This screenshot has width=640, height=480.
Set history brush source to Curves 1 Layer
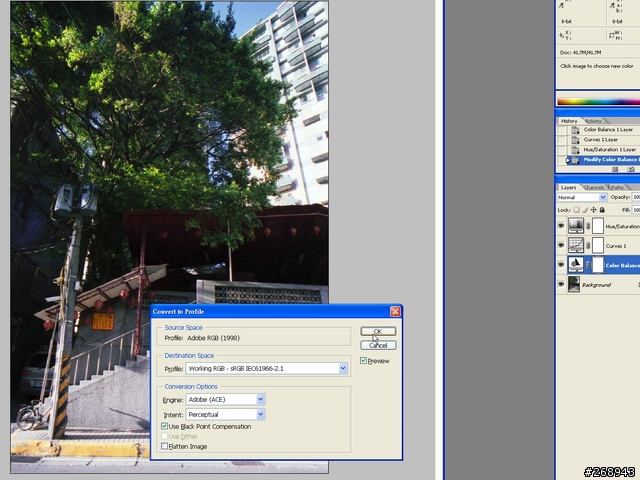562,140
